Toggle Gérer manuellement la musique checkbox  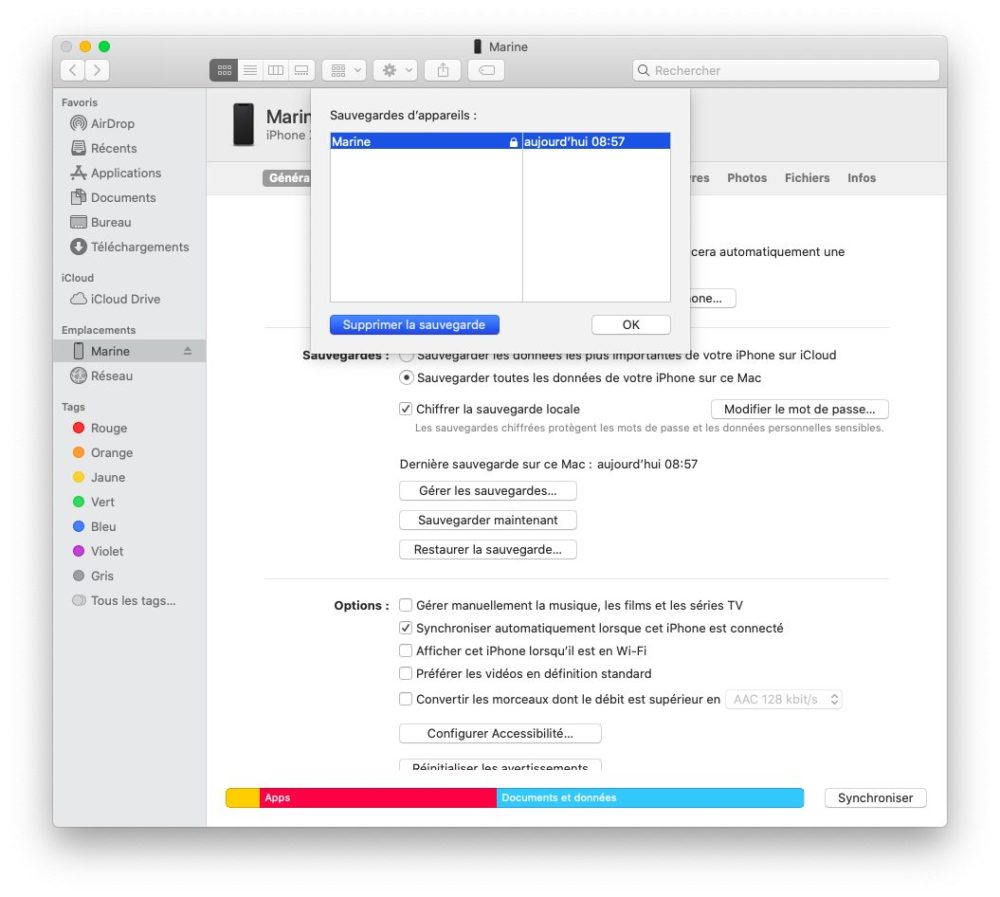click(x=406, y=605)
